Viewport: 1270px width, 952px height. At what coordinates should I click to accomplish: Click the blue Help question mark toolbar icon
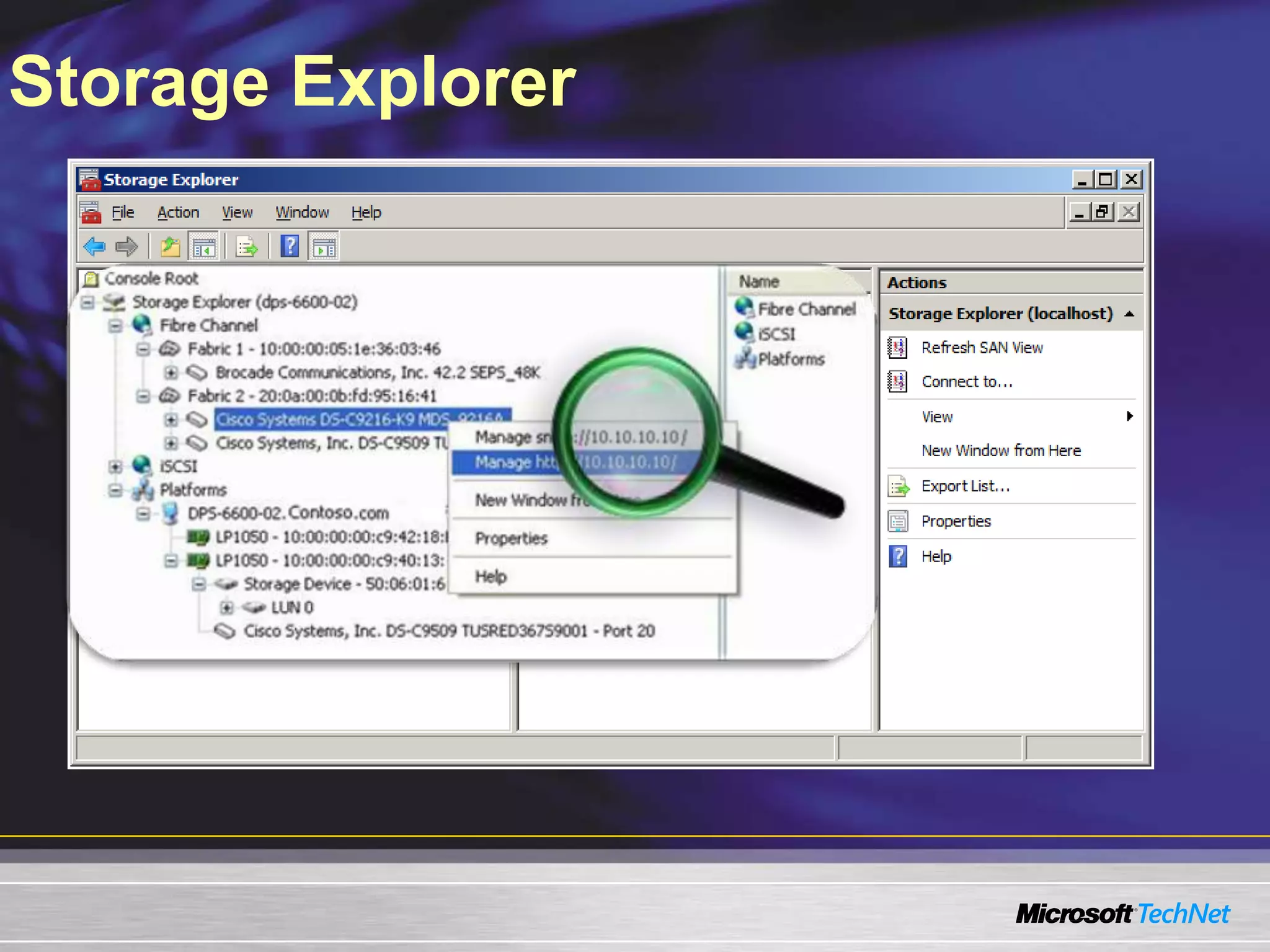pyautogui.click(x=290, y=247)
